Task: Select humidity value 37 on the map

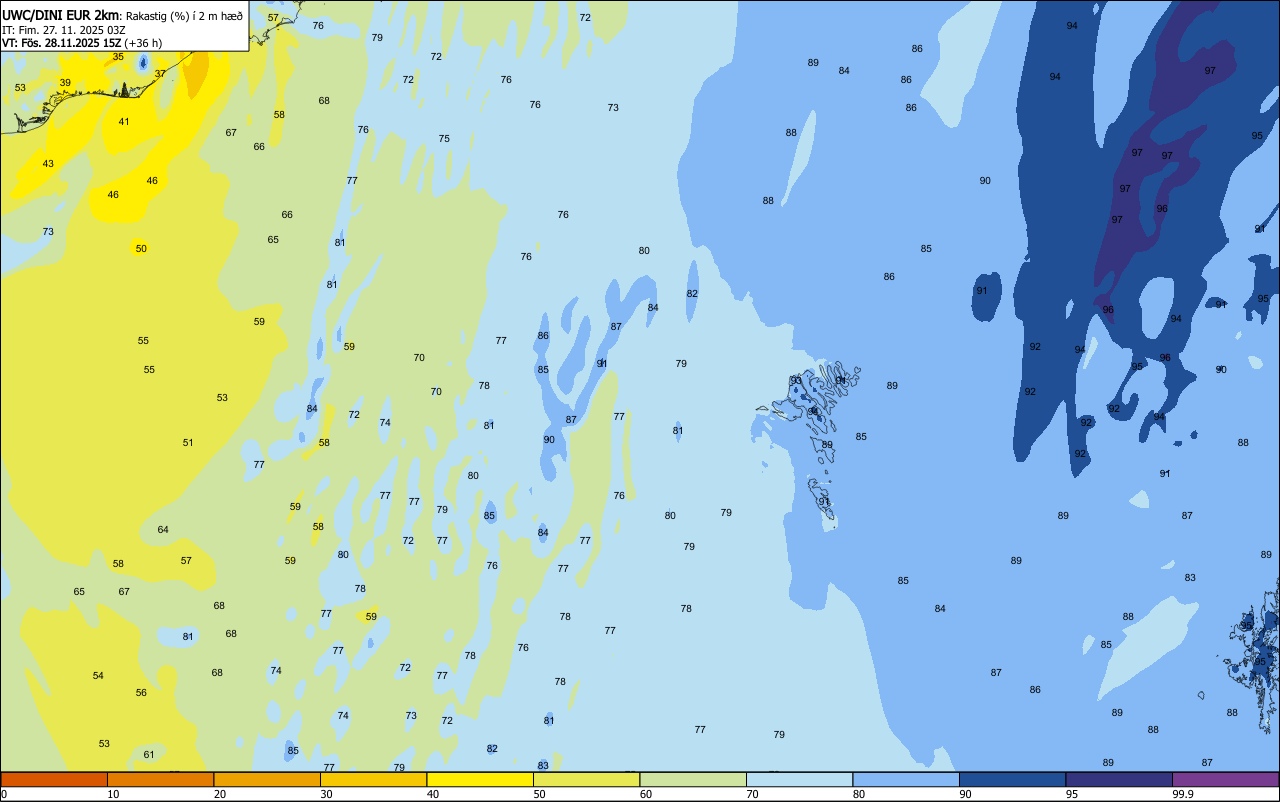Action: coord(160,74)
